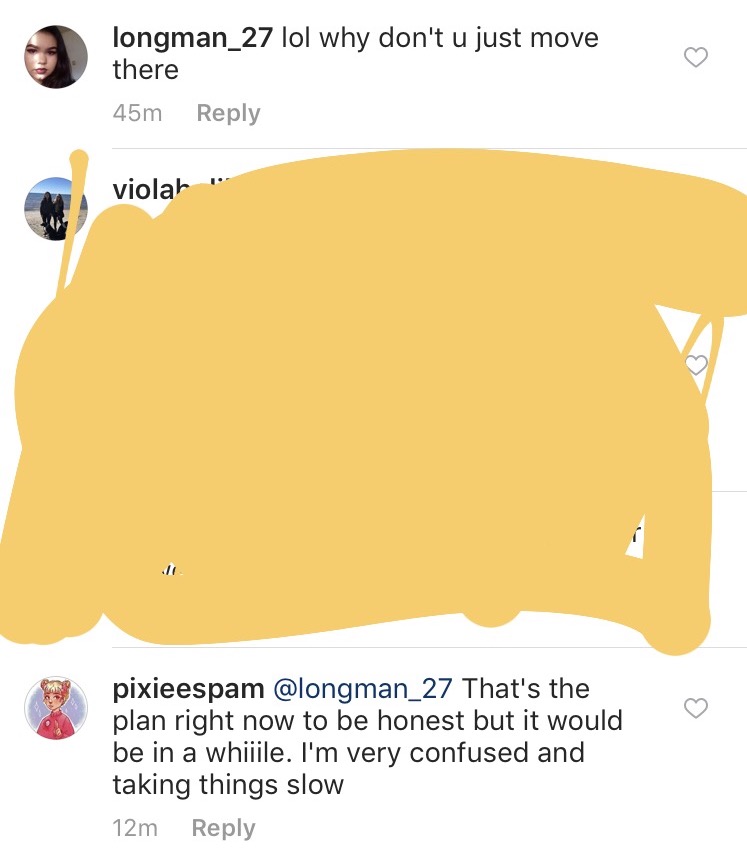Open pixieespam's cartoon avatar
The image size is (747, 849).
tap(56, 708)
